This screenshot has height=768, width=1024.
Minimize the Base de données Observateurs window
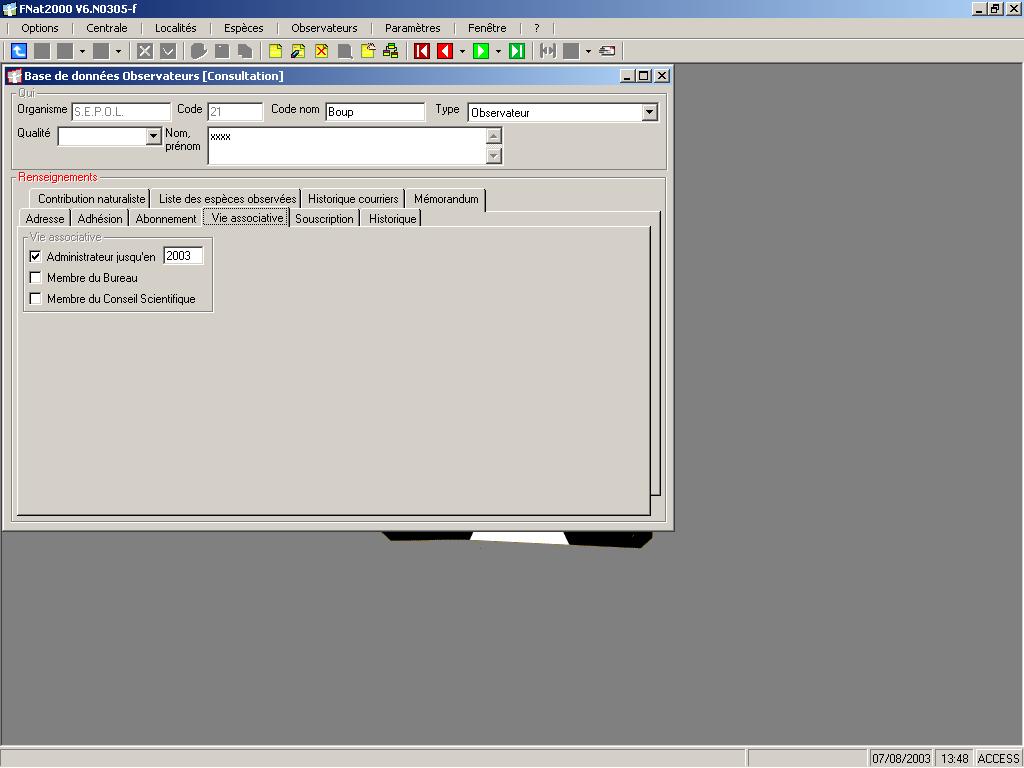tap(628, 76)
